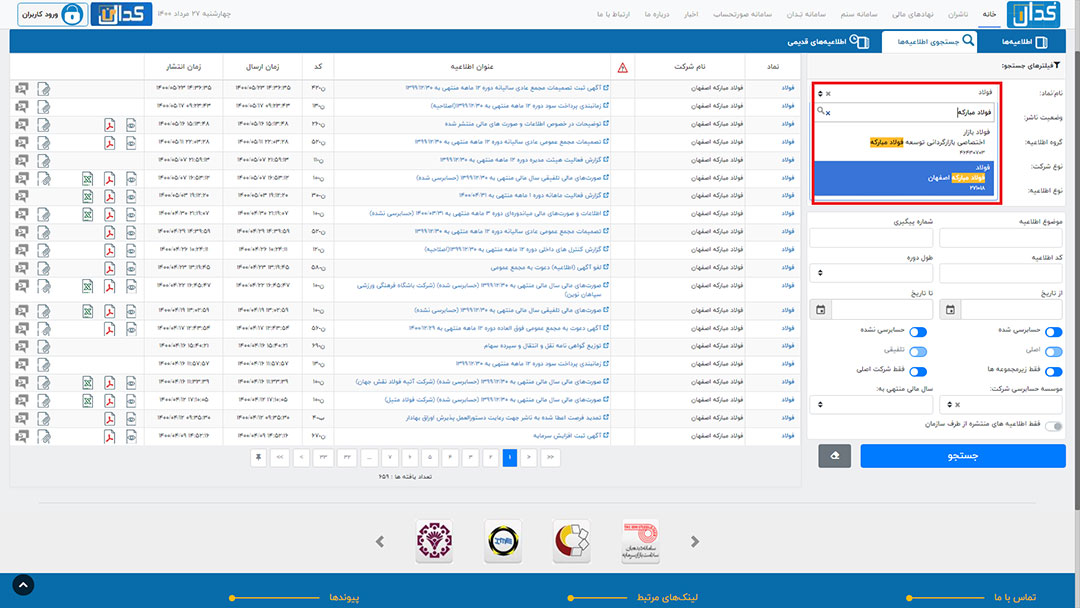Toggle 'فقط اطلاعیه های منتشره از طرف سازمان' switch
Image resolution: width=1080 pixels, height=608 pixels.
click(x=1053, y=426)
